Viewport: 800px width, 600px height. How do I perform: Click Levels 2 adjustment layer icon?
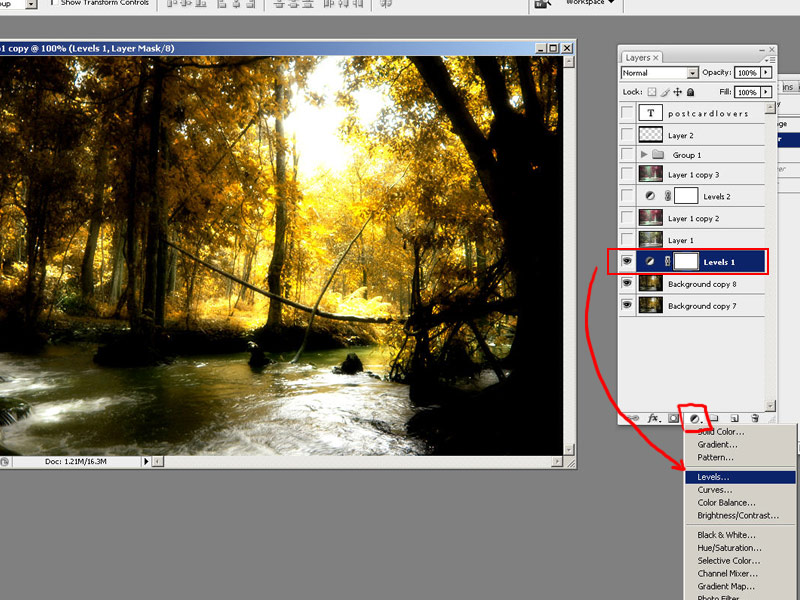650,196
